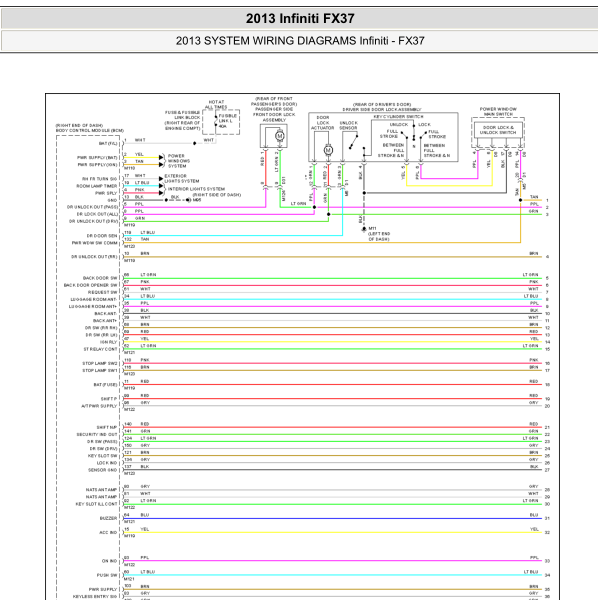Click the "IGN RLY" terminal label
Screen dimensions: 598x600
[108, 342]
